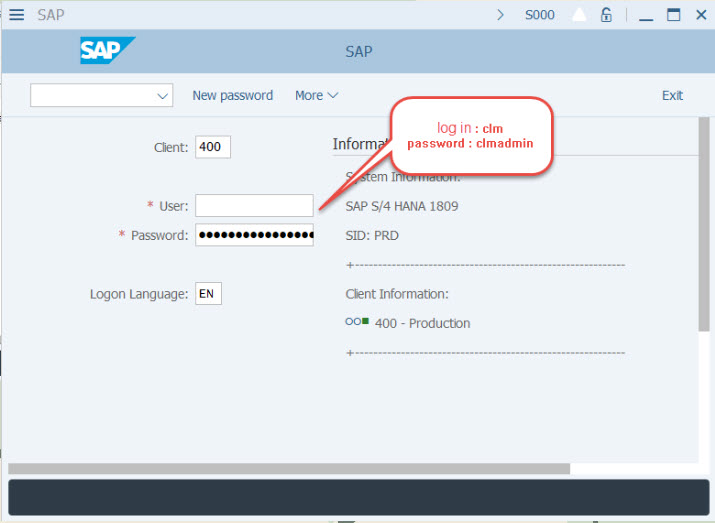Click the SAP logo
The image size is (715, 523).
pos(108,50)
